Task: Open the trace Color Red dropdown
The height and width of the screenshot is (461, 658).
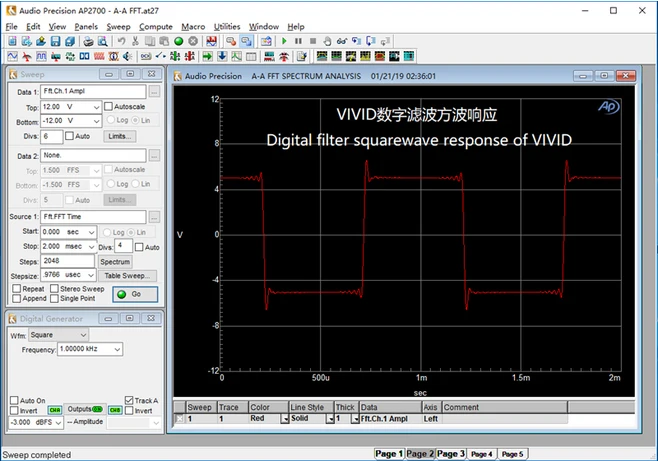Action: (285, 419)
